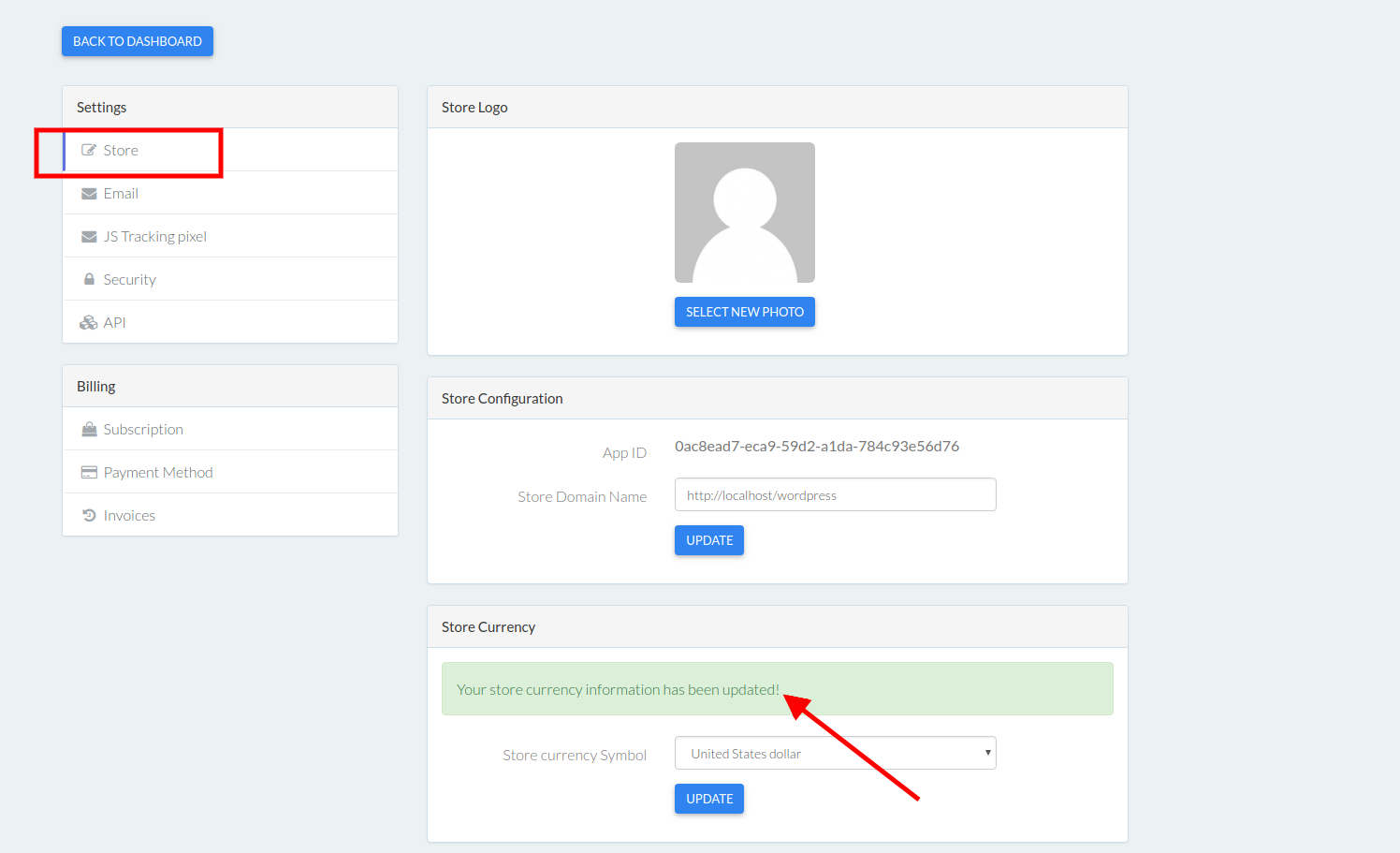
Task: Click the API cubes icon
Action: coord(89,322)
